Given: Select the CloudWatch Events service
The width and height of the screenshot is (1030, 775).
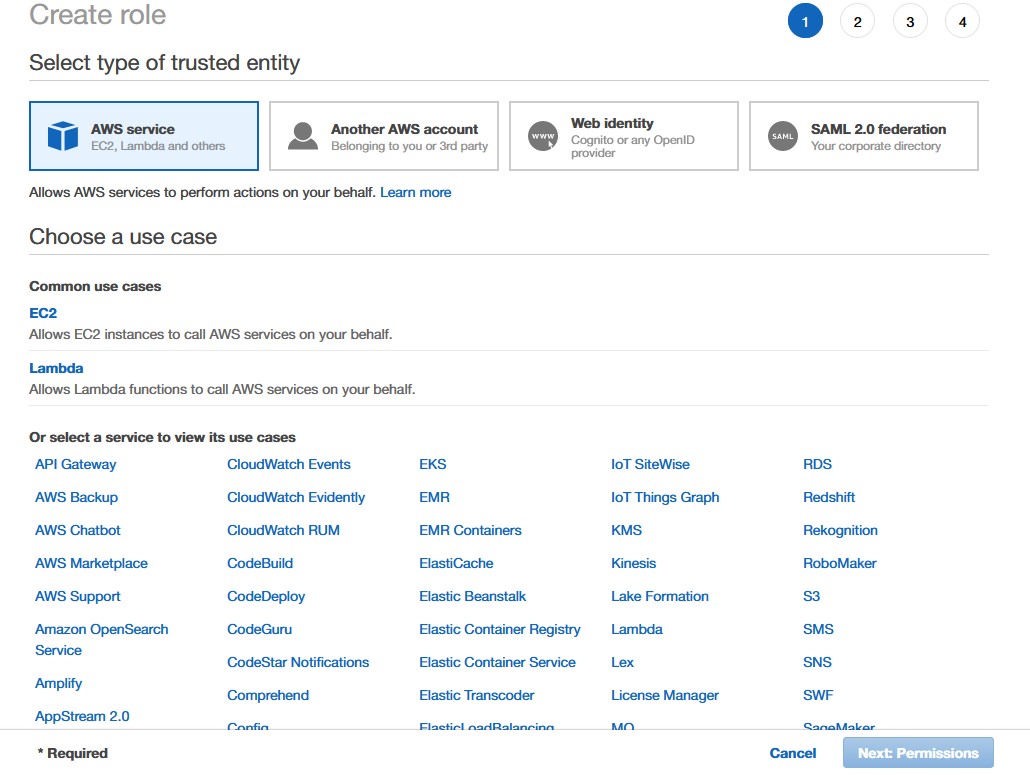Looking at the screenshot, I should point(289,464).
